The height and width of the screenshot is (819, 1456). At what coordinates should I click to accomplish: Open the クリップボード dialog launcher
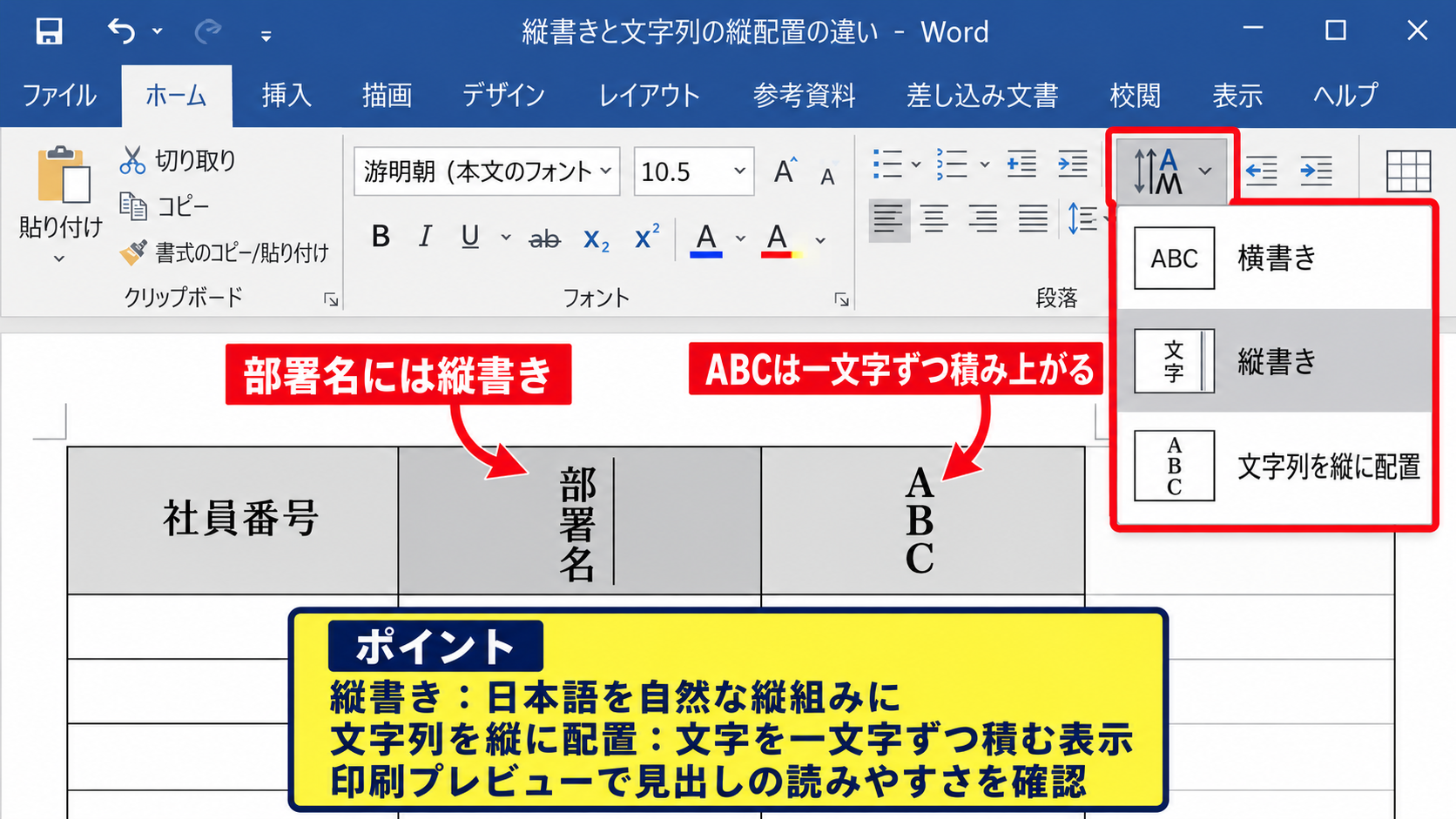[331, 299]
